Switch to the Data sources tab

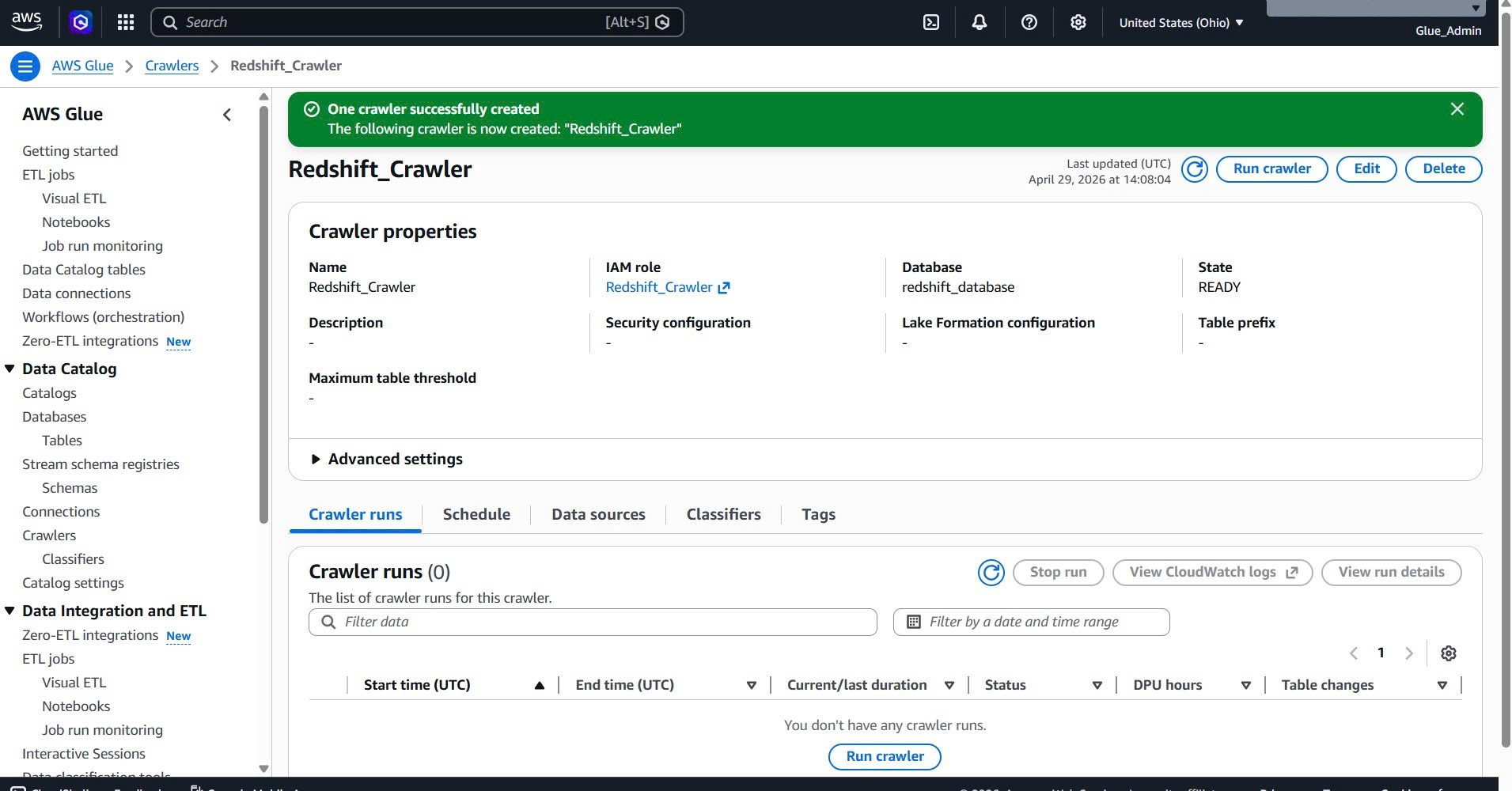(x=598, y=514)
